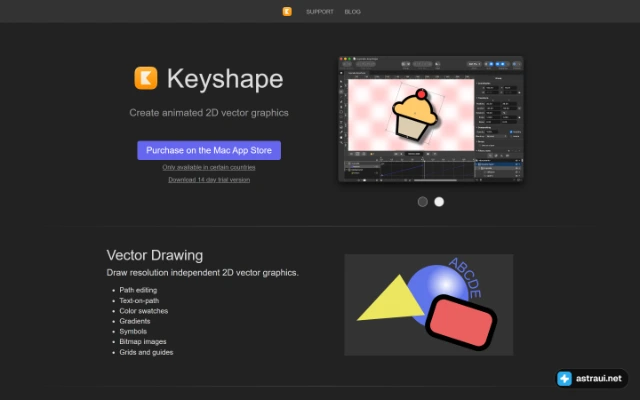Click the Grids and guides list item
This screenshot has height=400, width=640.
tap(146, 352)
